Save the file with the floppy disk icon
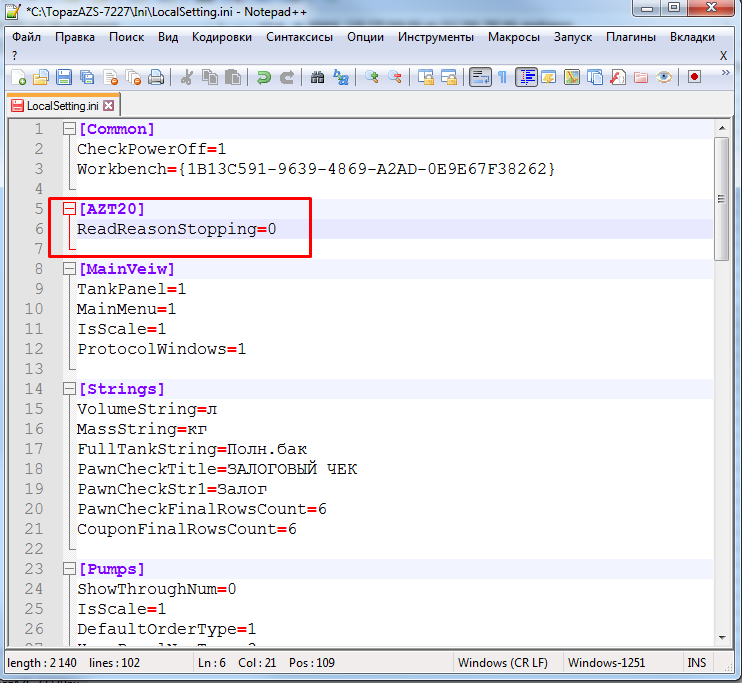742x683 pixels. point(64,77)
